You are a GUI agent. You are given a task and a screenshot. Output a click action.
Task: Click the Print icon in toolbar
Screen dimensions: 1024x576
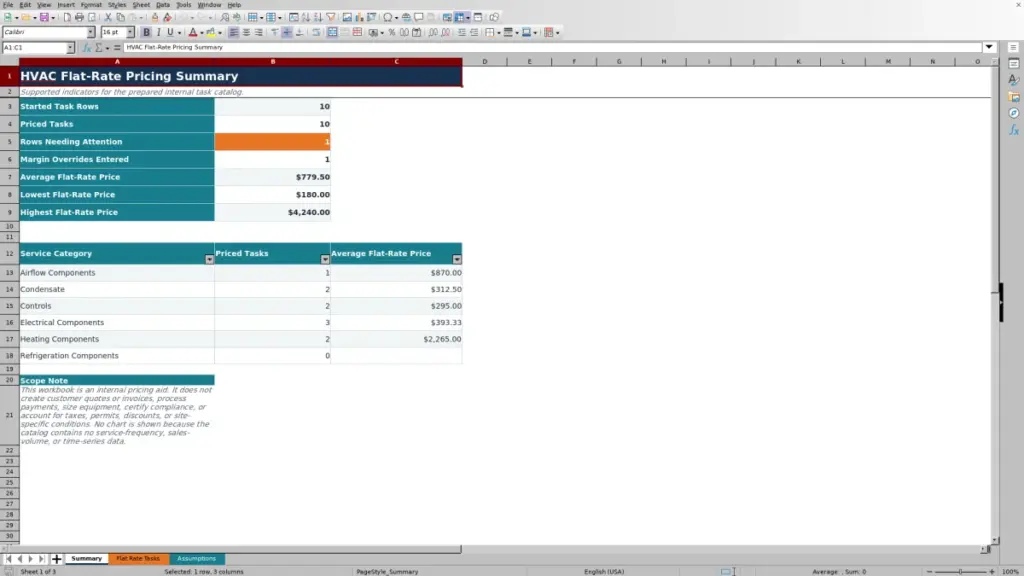79,17
